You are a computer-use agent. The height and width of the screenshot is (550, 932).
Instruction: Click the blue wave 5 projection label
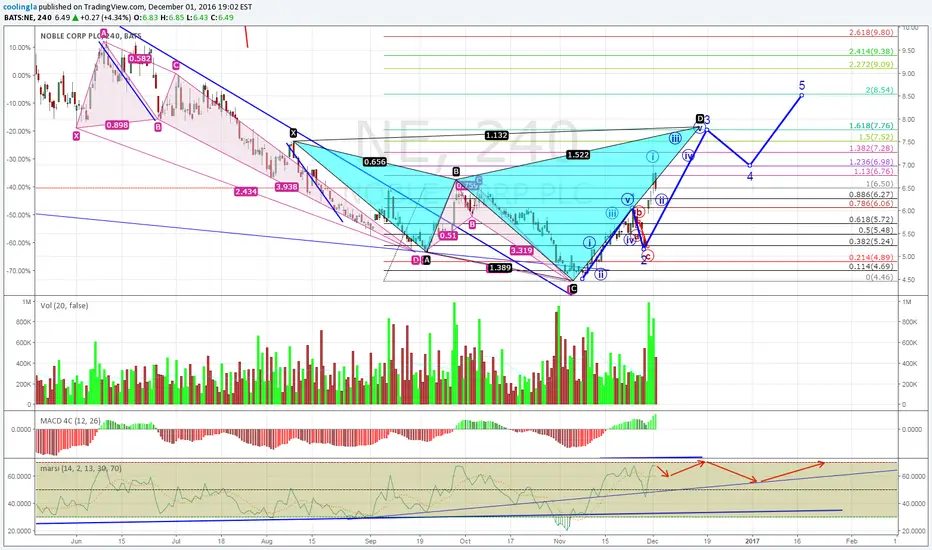pyautogui.click(x=802, y=85)
